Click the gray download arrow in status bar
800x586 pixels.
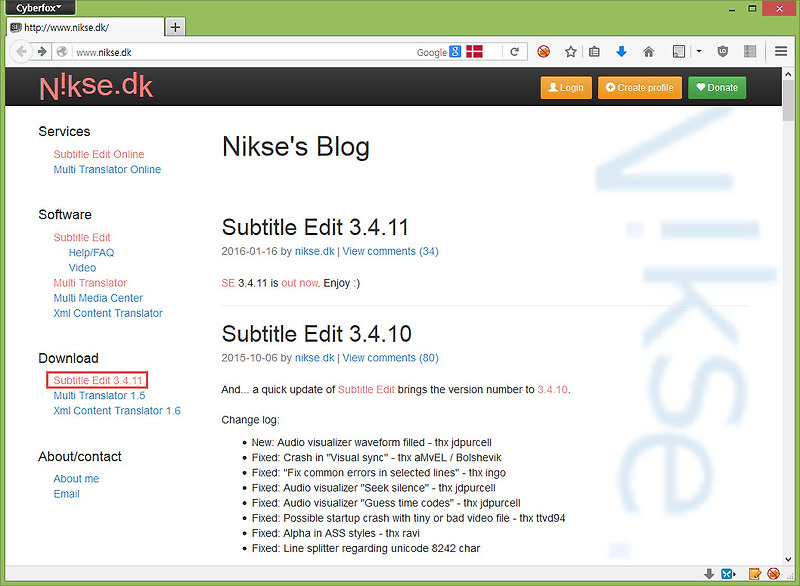click(709, 574)
